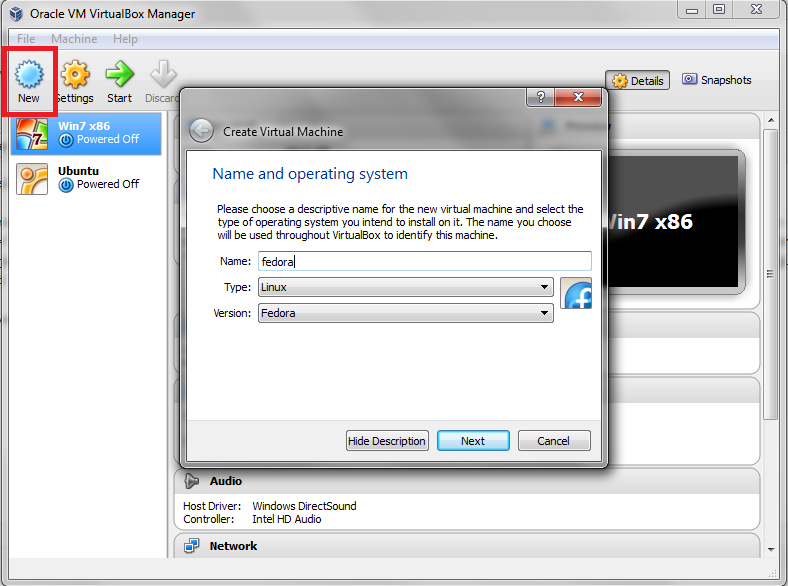The image size is (788, 586).
Task: Click the Network section header
Action: 467,545
